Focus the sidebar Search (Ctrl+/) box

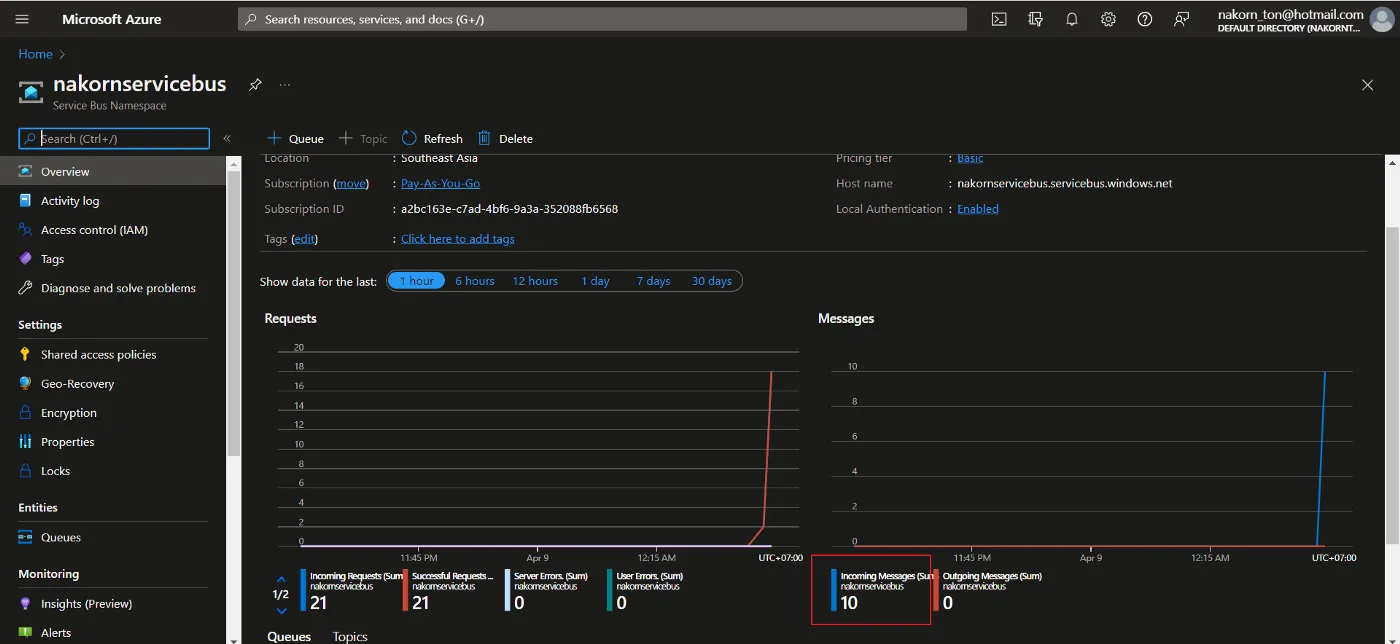click(x=114, y=139)
